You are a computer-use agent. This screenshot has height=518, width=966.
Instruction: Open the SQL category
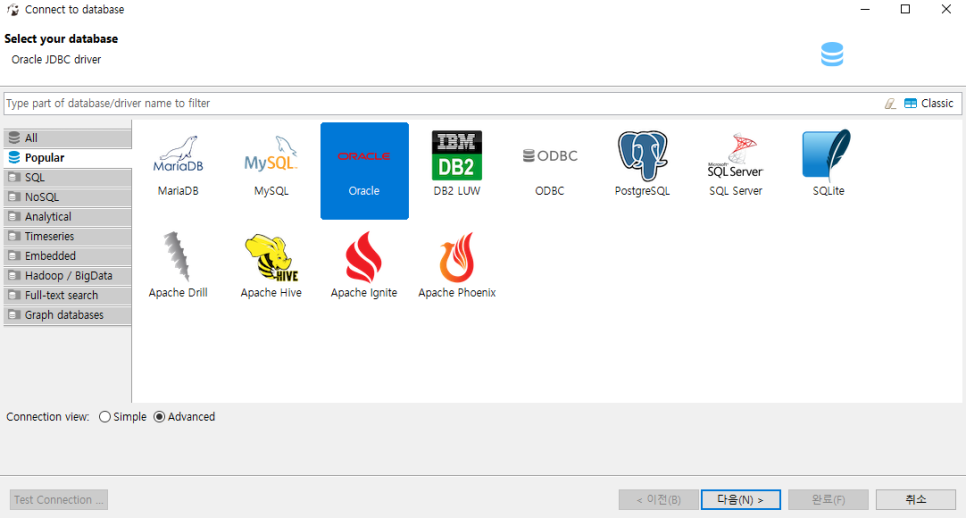68,177
